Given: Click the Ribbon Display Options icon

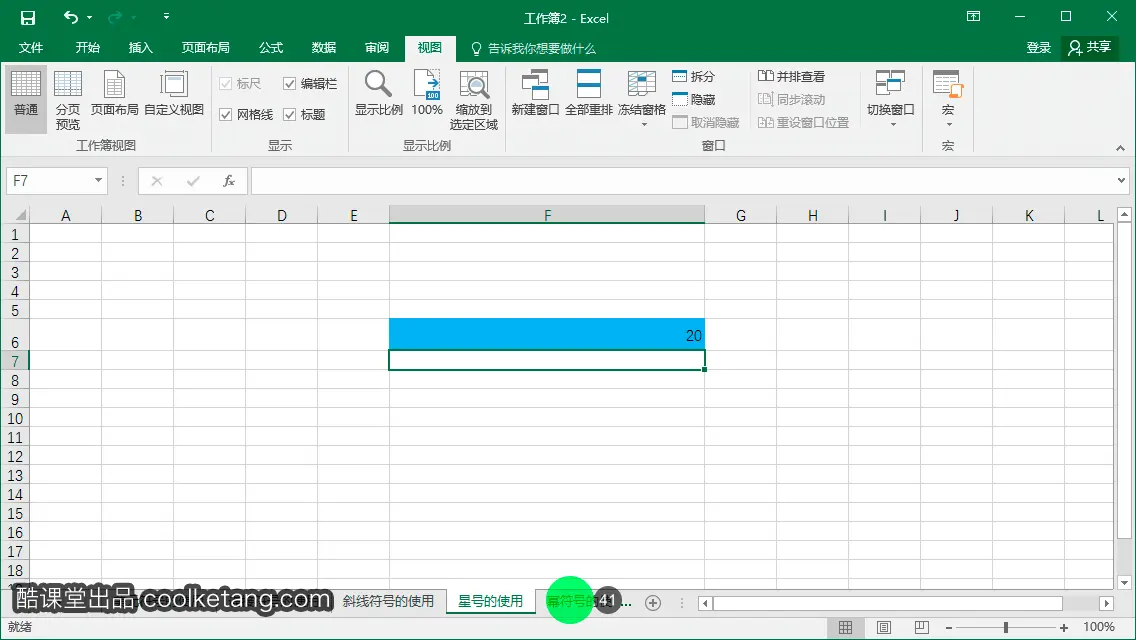Looking at the screenshot, I should (x=973, y=16).
